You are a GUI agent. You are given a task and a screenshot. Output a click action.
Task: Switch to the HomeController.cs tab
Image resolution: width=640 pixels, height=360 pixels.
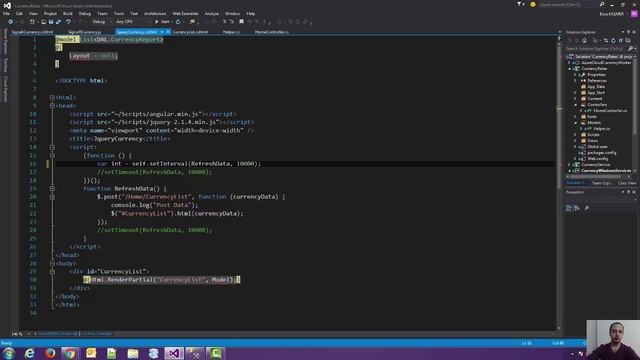click(272, 32)
